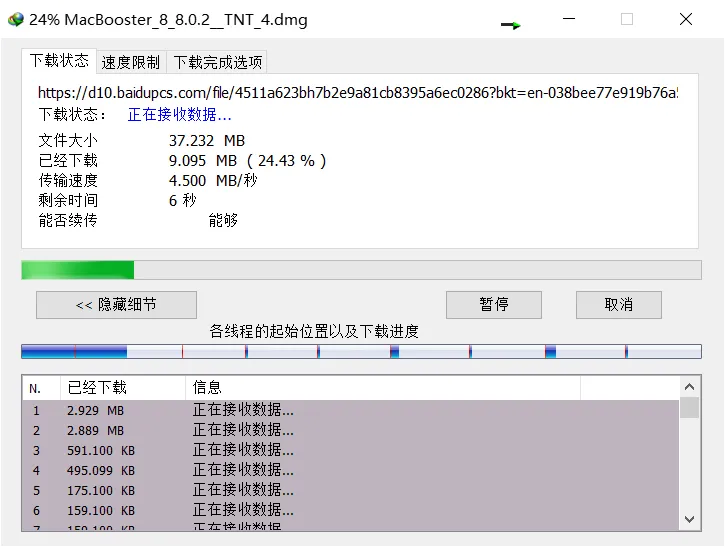Click the thread list scrollbar thumb

[689, 408]
